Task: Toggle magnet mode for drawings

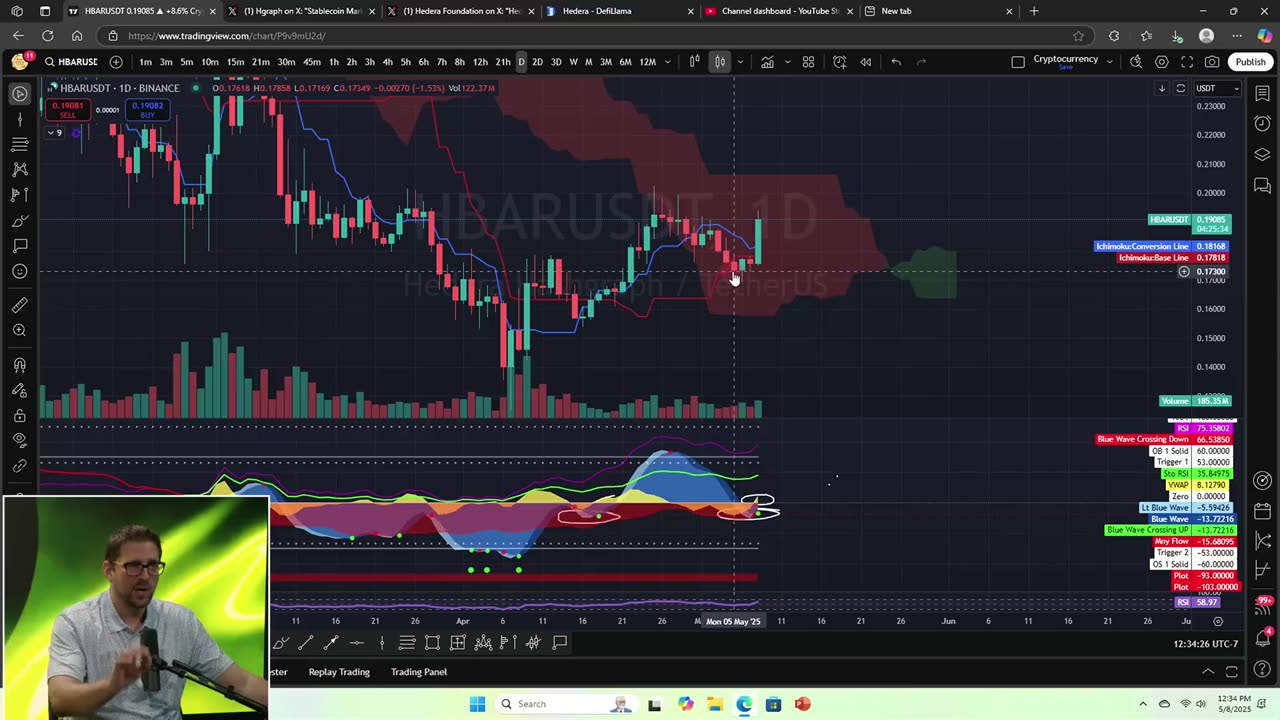Action: coord(20,365)
